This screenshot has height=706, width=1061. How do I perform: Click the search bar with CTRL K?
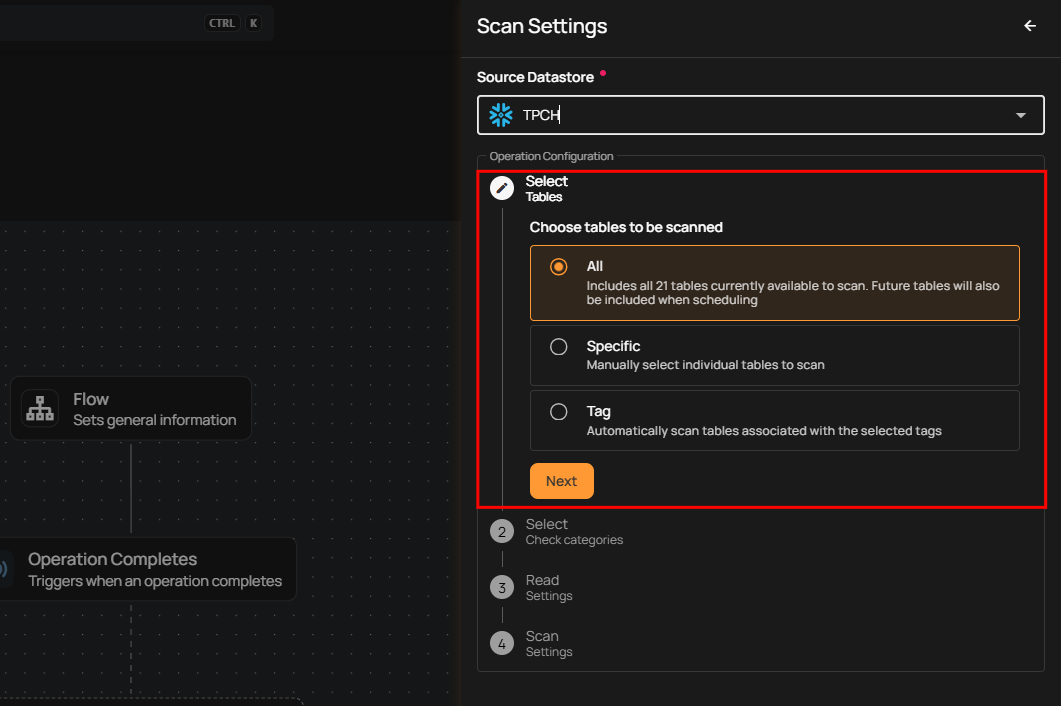(130, 23)
